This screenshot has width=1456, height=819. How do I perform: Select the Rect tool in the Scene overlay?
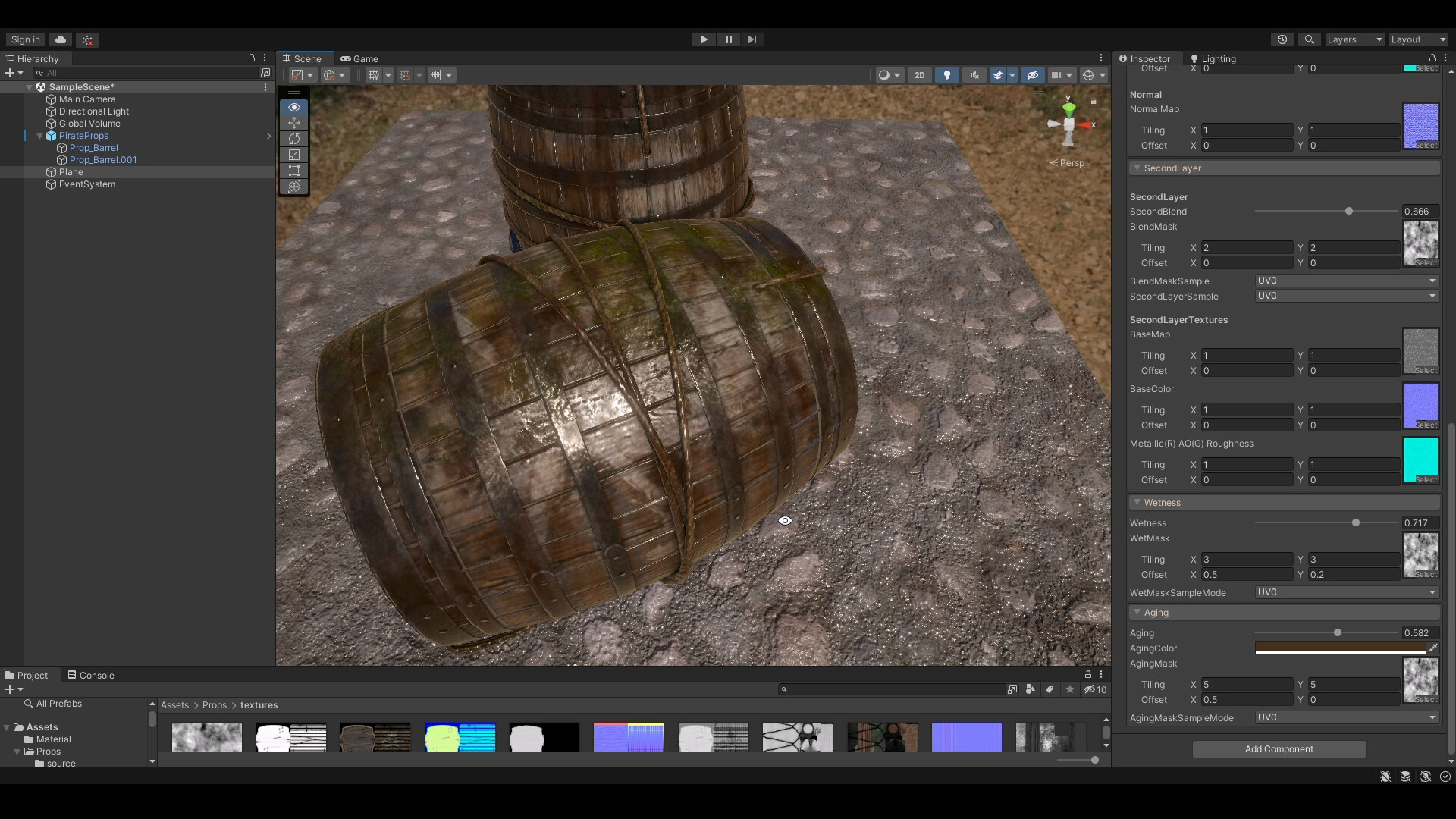point(294,171)
